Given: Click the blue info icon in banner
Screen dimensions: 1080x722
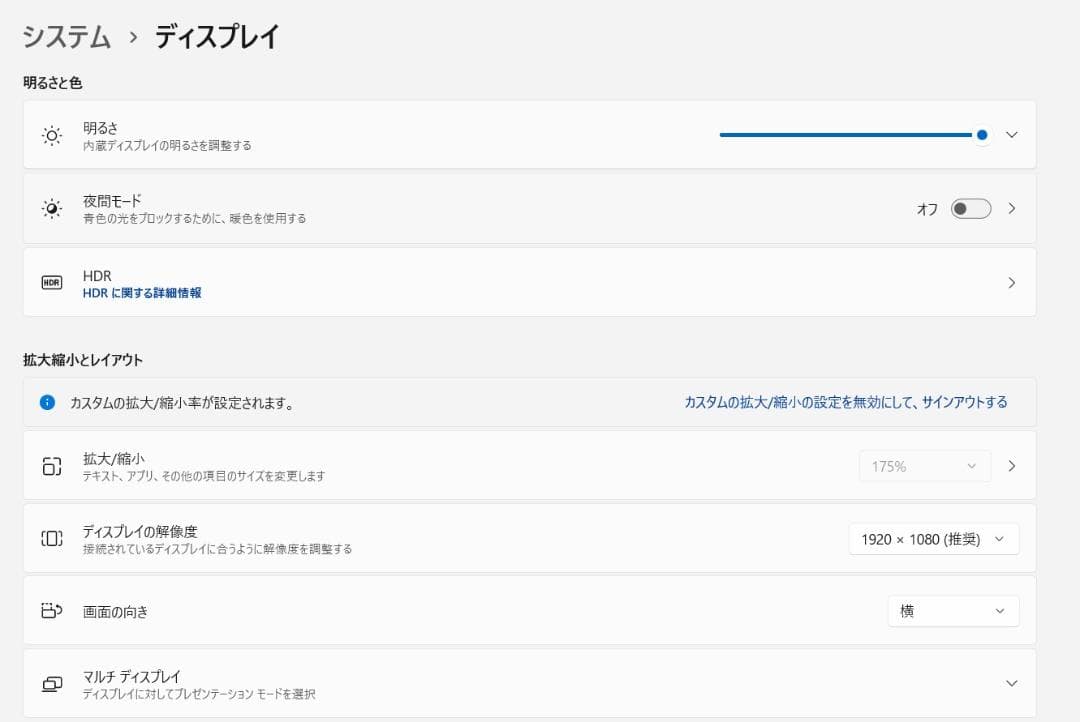Looking at the screenshot, I should (x=47, y=402).
